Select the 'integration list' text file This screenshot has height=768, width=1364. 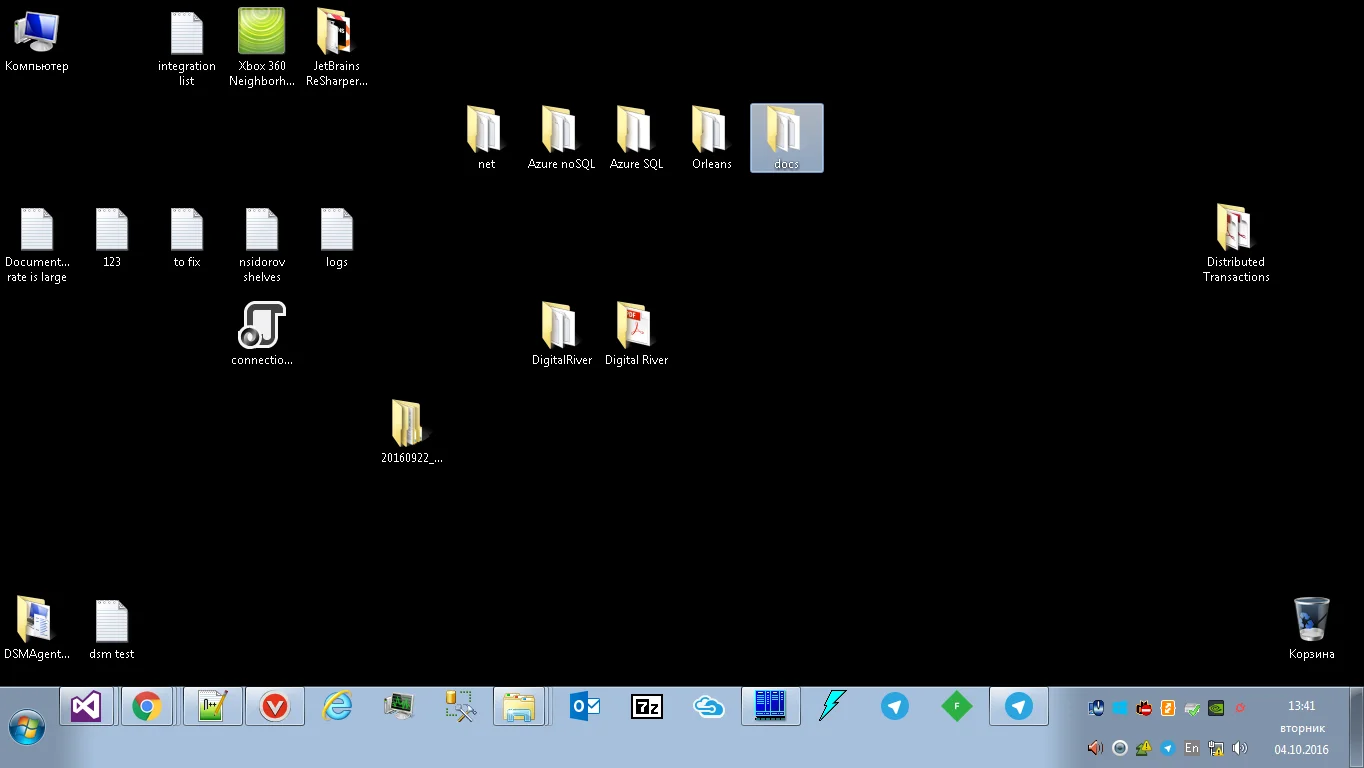point(187,46)
